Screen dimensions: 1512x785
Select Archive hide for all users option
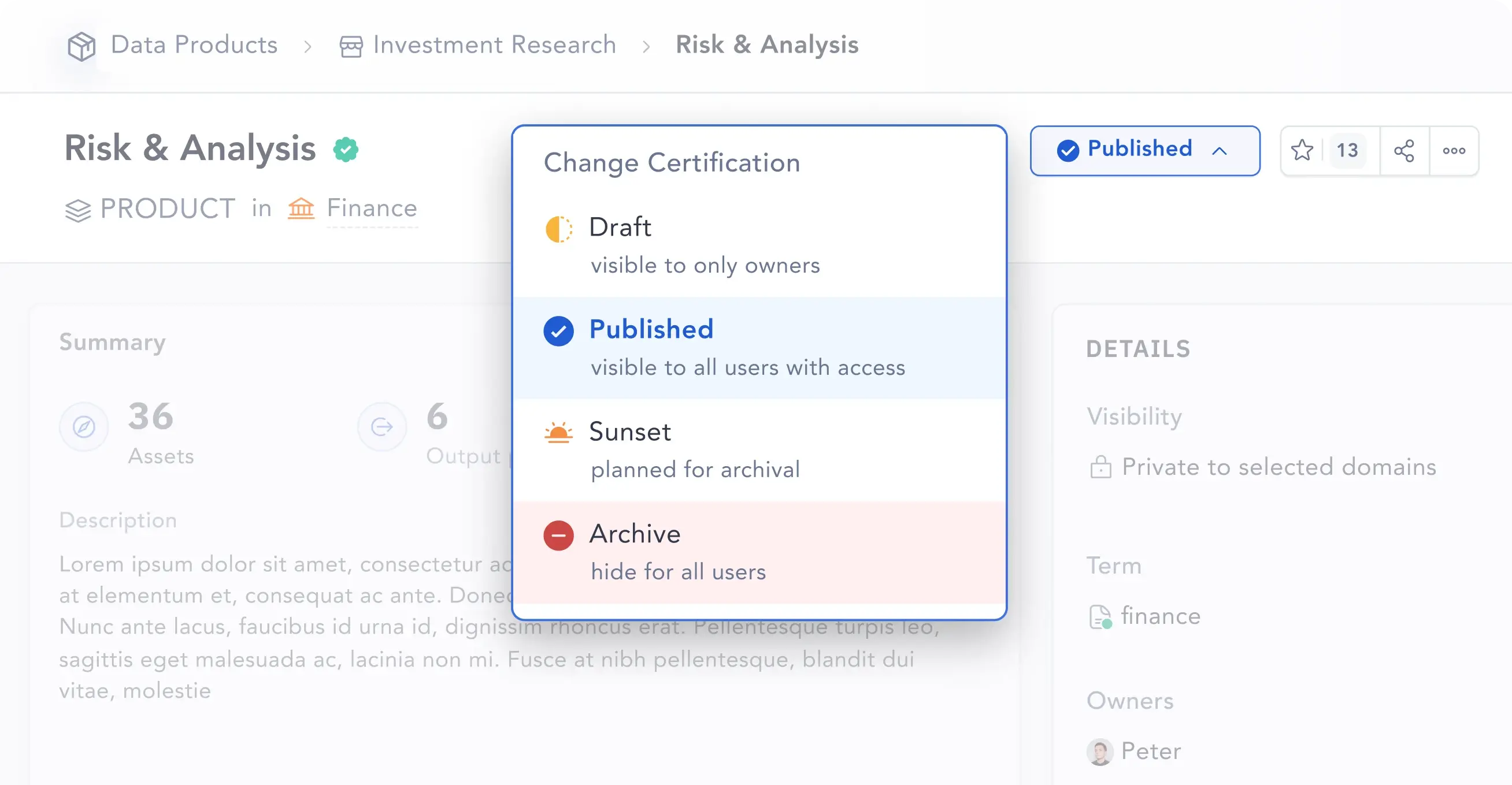pyautogui.click(x=759, y=552)
